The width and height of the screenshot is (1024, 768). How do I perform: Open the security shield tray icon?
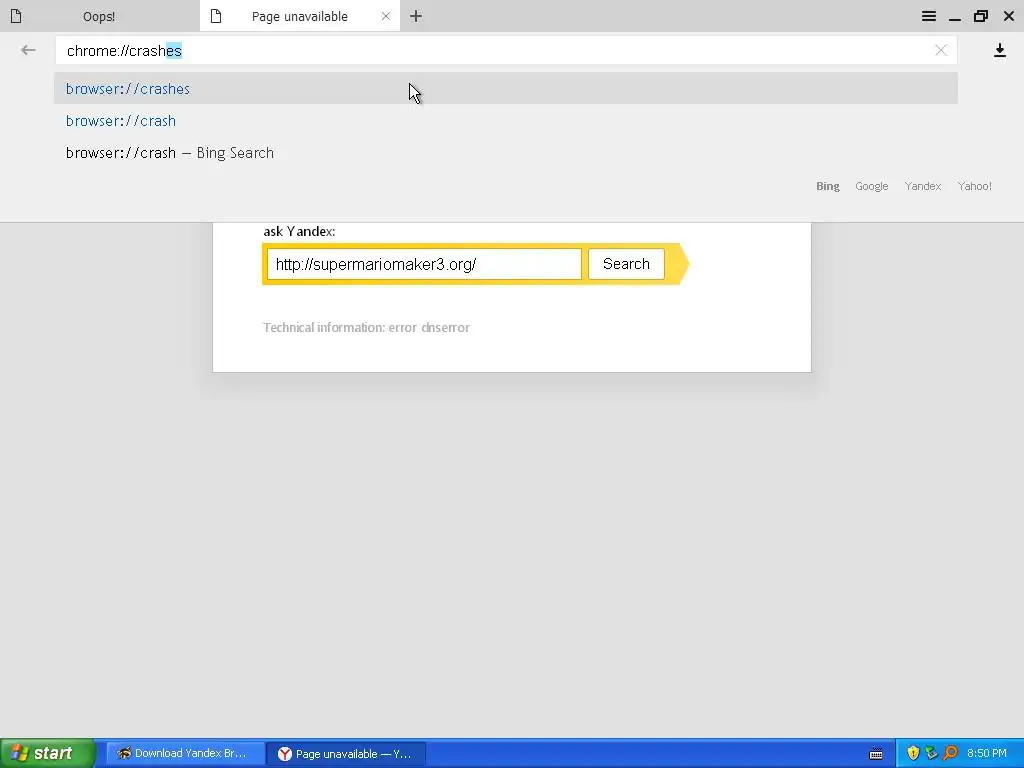tap(913, 753)
